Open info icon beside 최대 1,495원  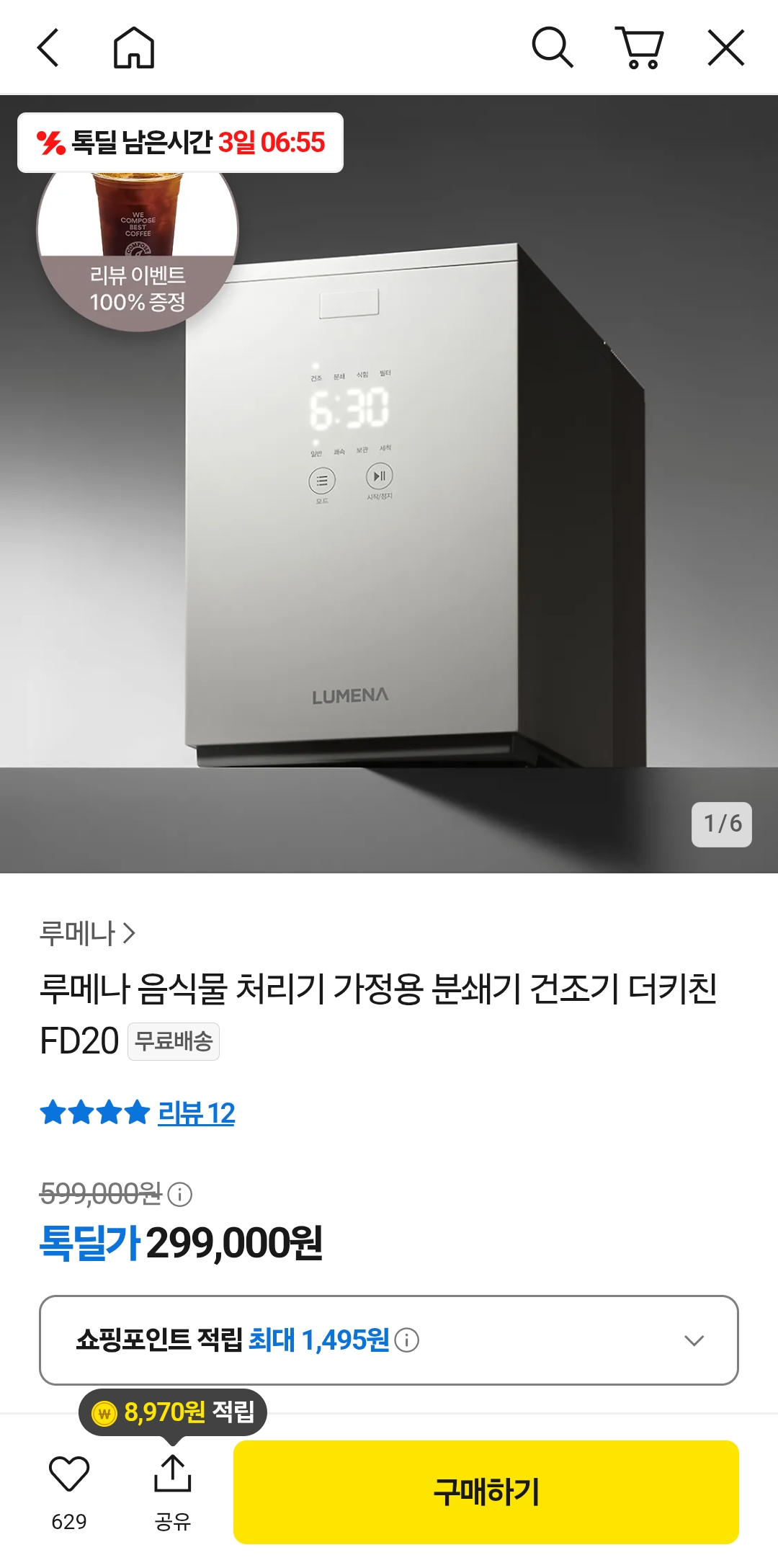tap(407, 1340)
